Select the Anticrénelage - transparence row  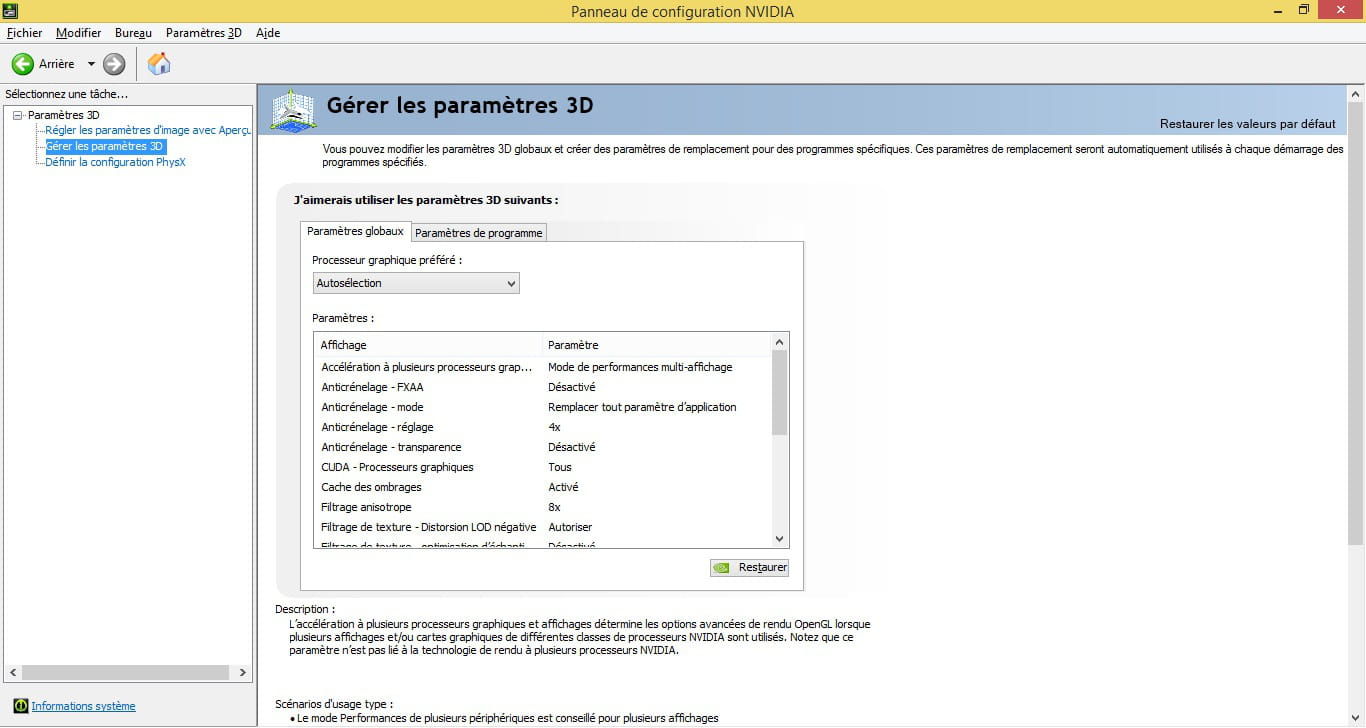[543, 447]
